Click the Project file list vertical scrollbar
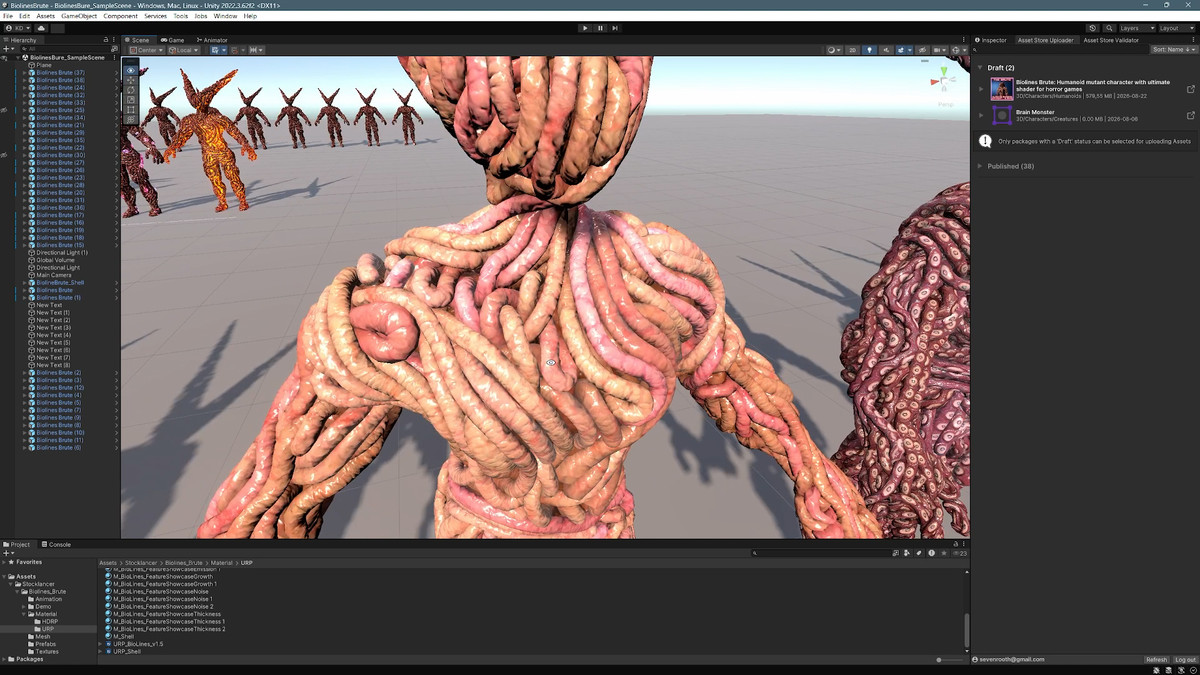This screenshot has height=675, width=1200. click(x=966, y=632)
